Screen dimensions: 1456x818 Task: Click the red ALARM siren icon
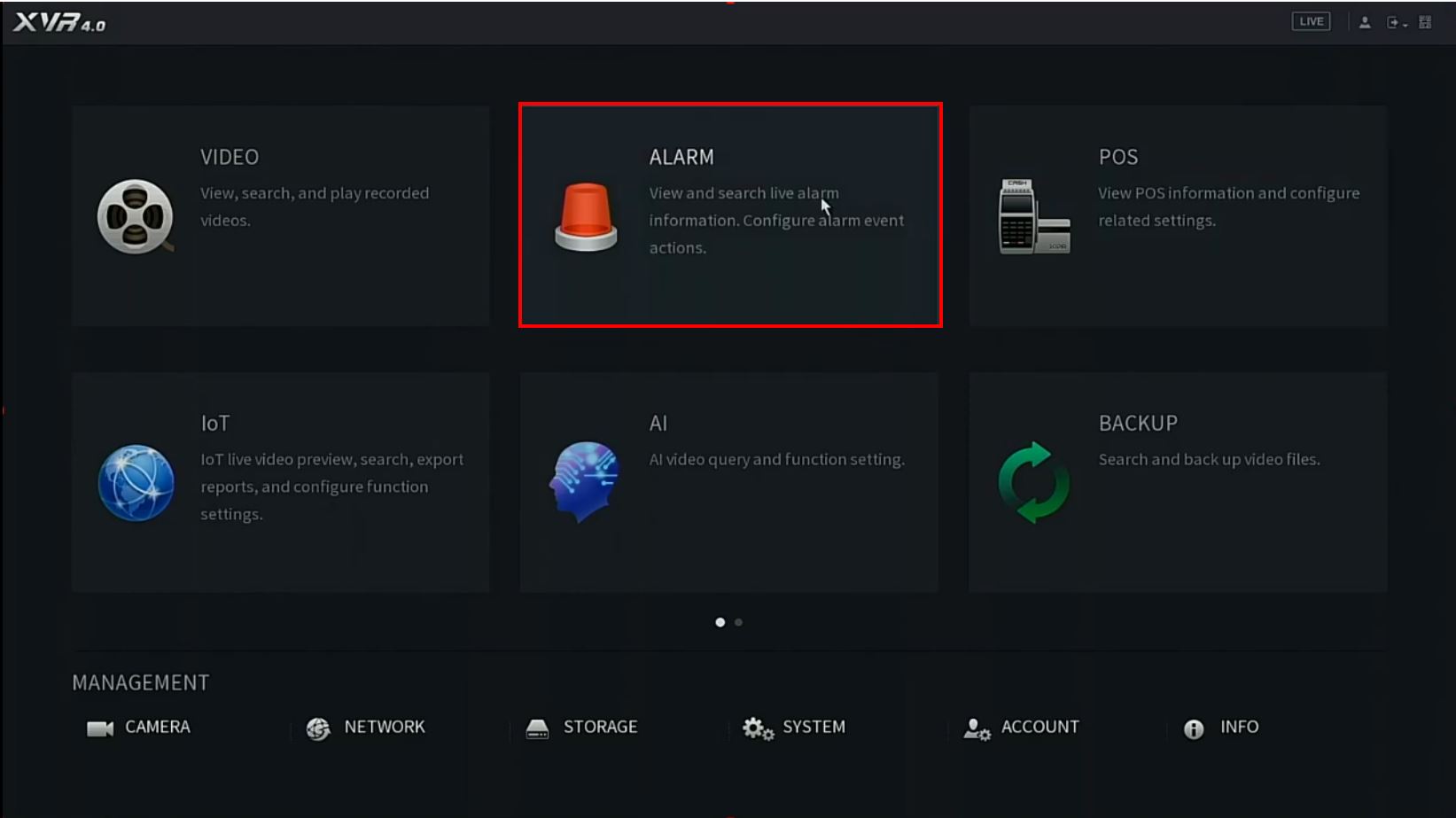click(586, 216)
